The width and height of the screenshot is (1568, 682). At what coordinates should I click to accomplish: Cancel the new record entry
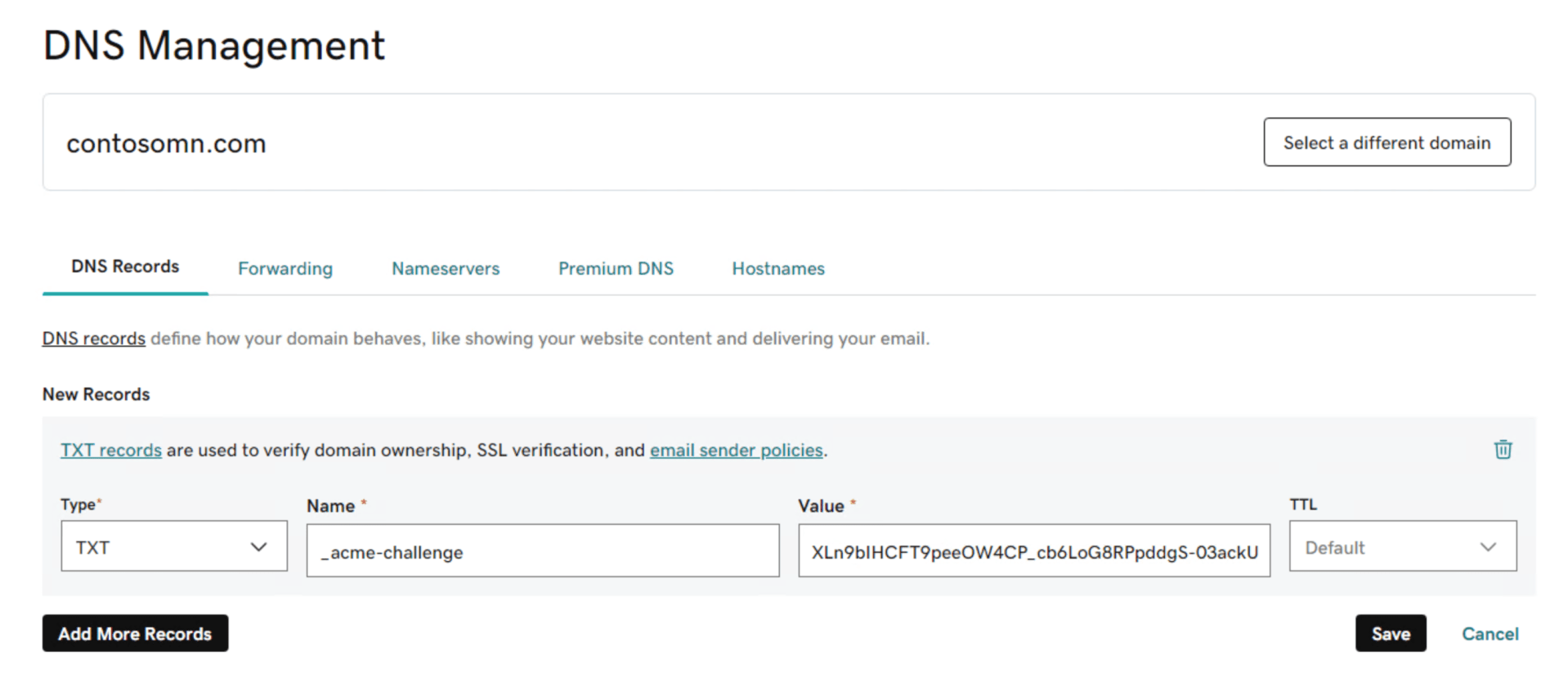point(1490,634)
